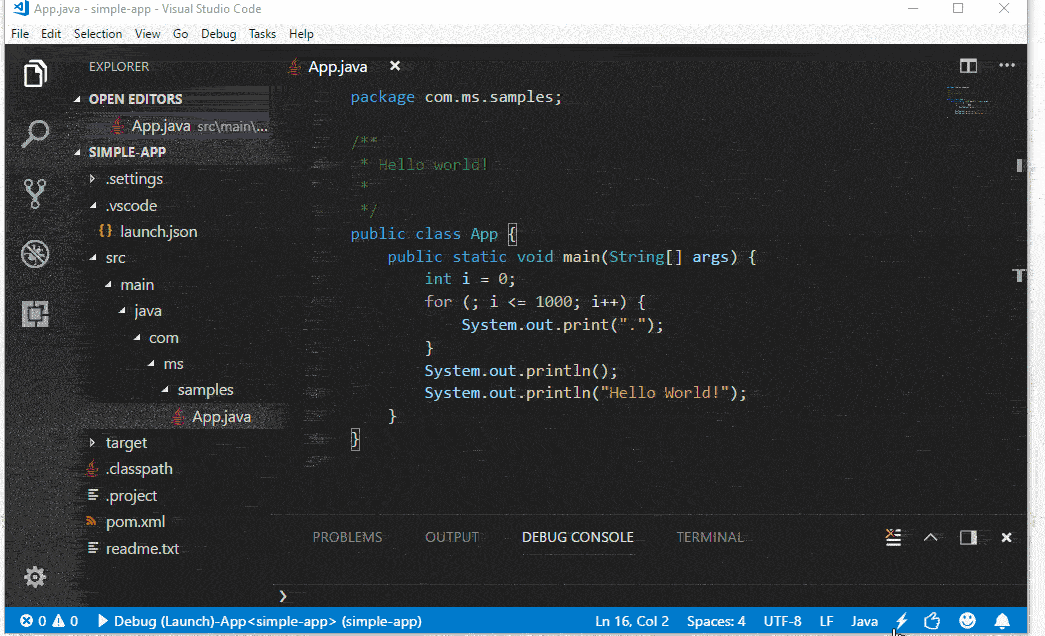Split the editor with the layout icon
The width and height of the screenshot is (1045, 636).
(x=968, y=66)
